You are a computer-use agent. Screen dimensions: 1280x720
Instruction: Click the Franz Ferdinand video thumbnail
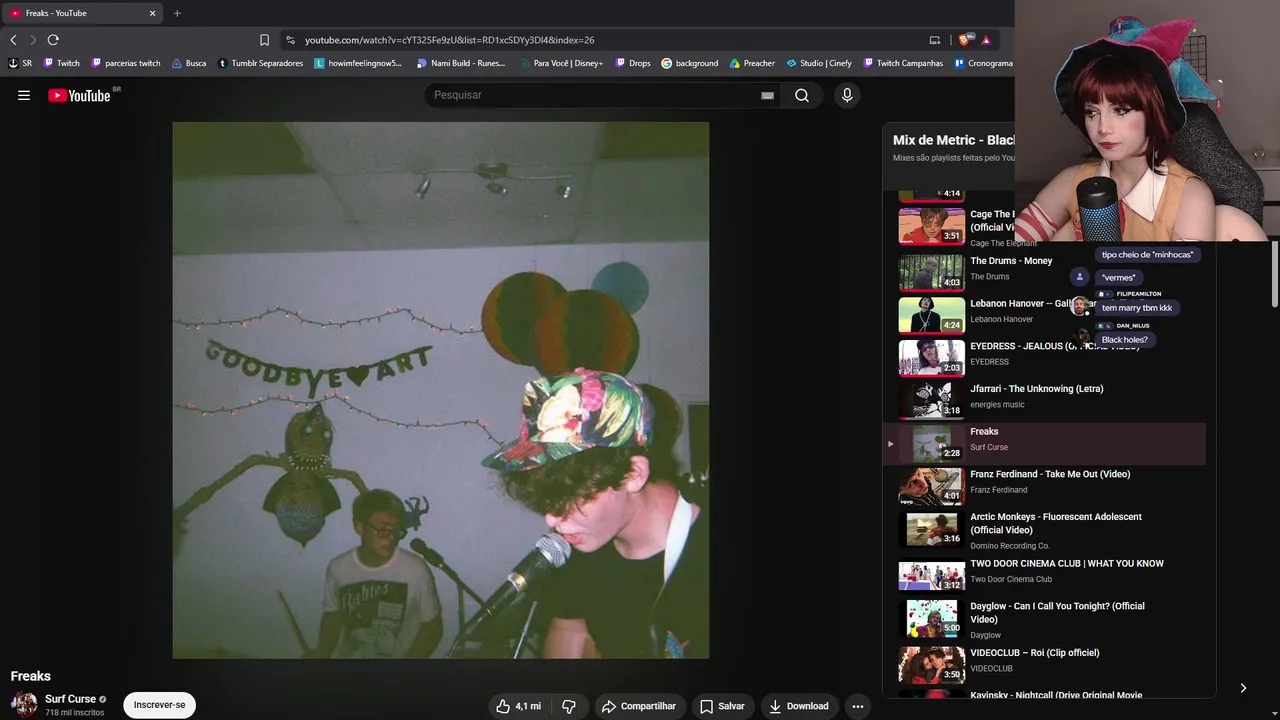pyautogui.click(x=932, y=486)
